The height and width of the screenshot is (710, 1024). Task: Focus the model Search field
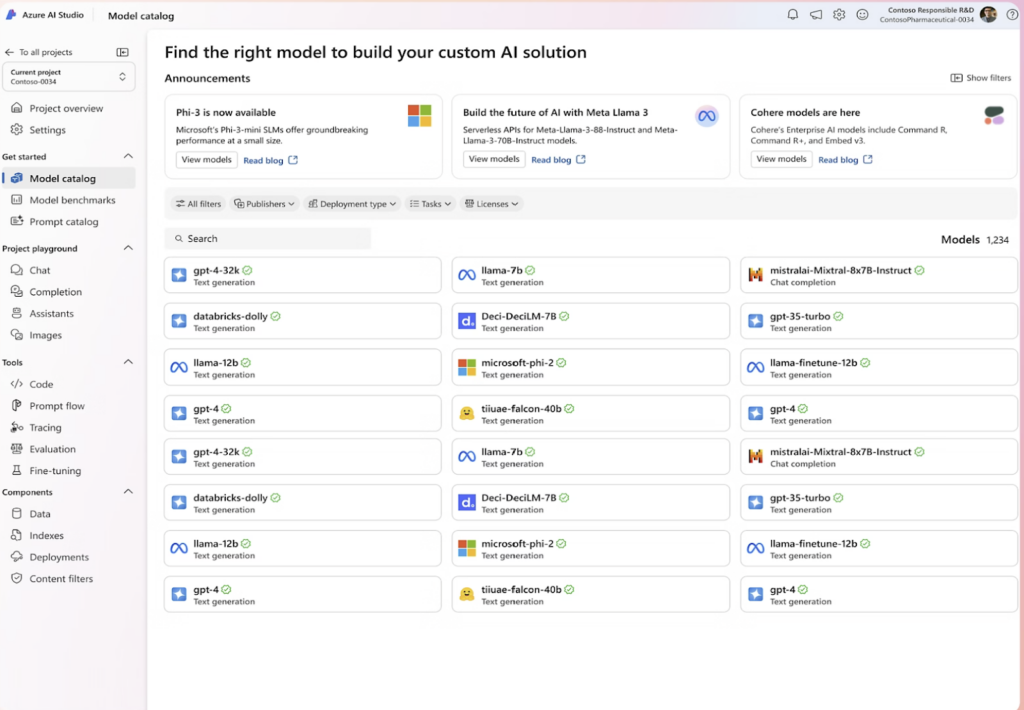[268, 238]
